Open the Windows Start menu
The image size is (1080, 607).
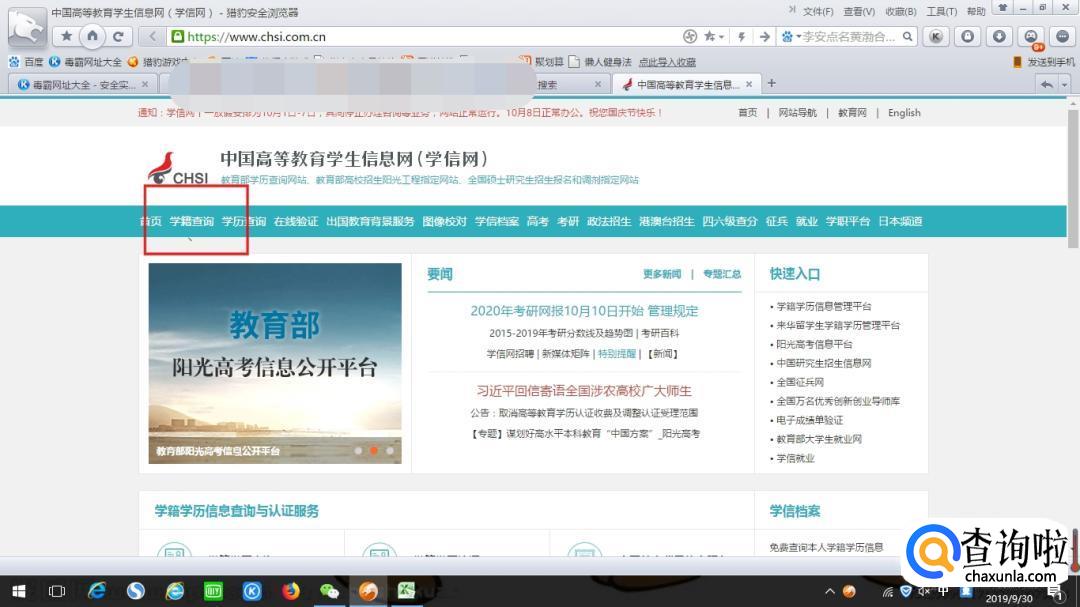pyautogui.click(x=19, y=591)
